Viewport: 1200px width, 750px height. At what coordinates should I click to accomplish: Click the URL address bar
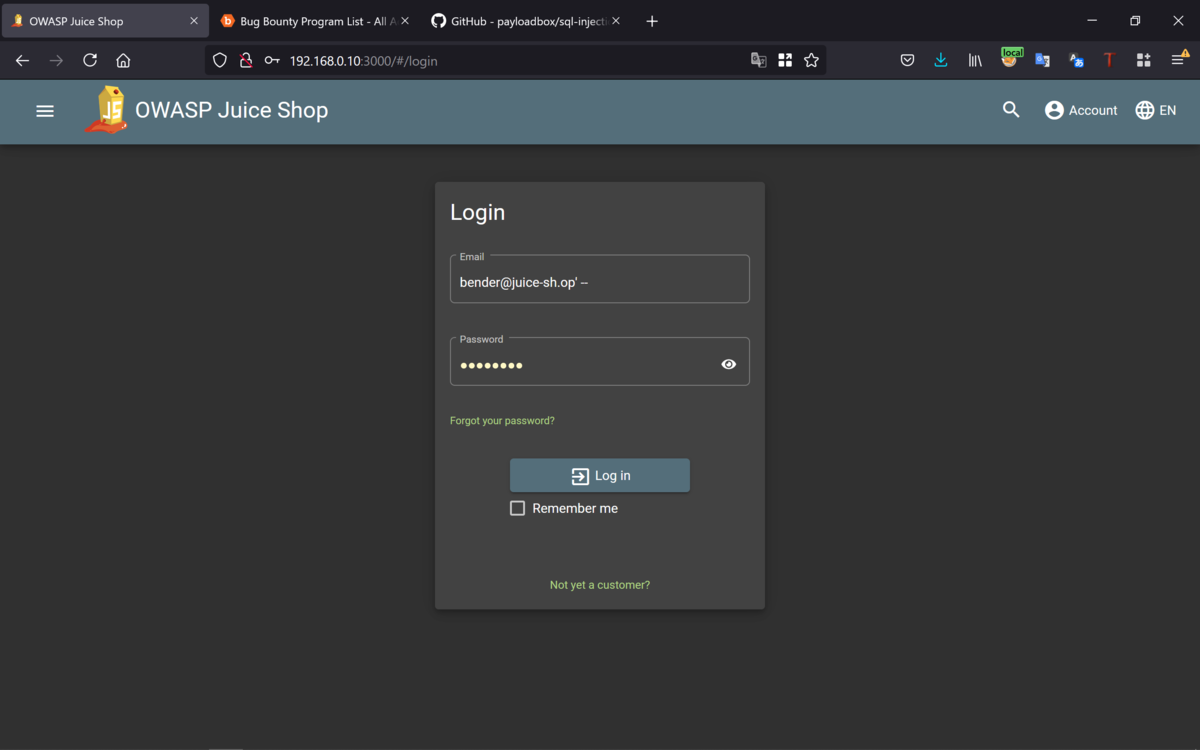(x=515, y=60)
